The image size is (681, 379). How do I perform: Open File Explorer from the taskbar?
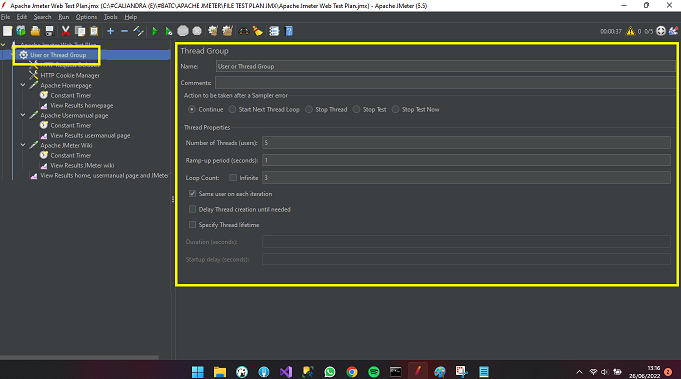[x=220, y=372]
